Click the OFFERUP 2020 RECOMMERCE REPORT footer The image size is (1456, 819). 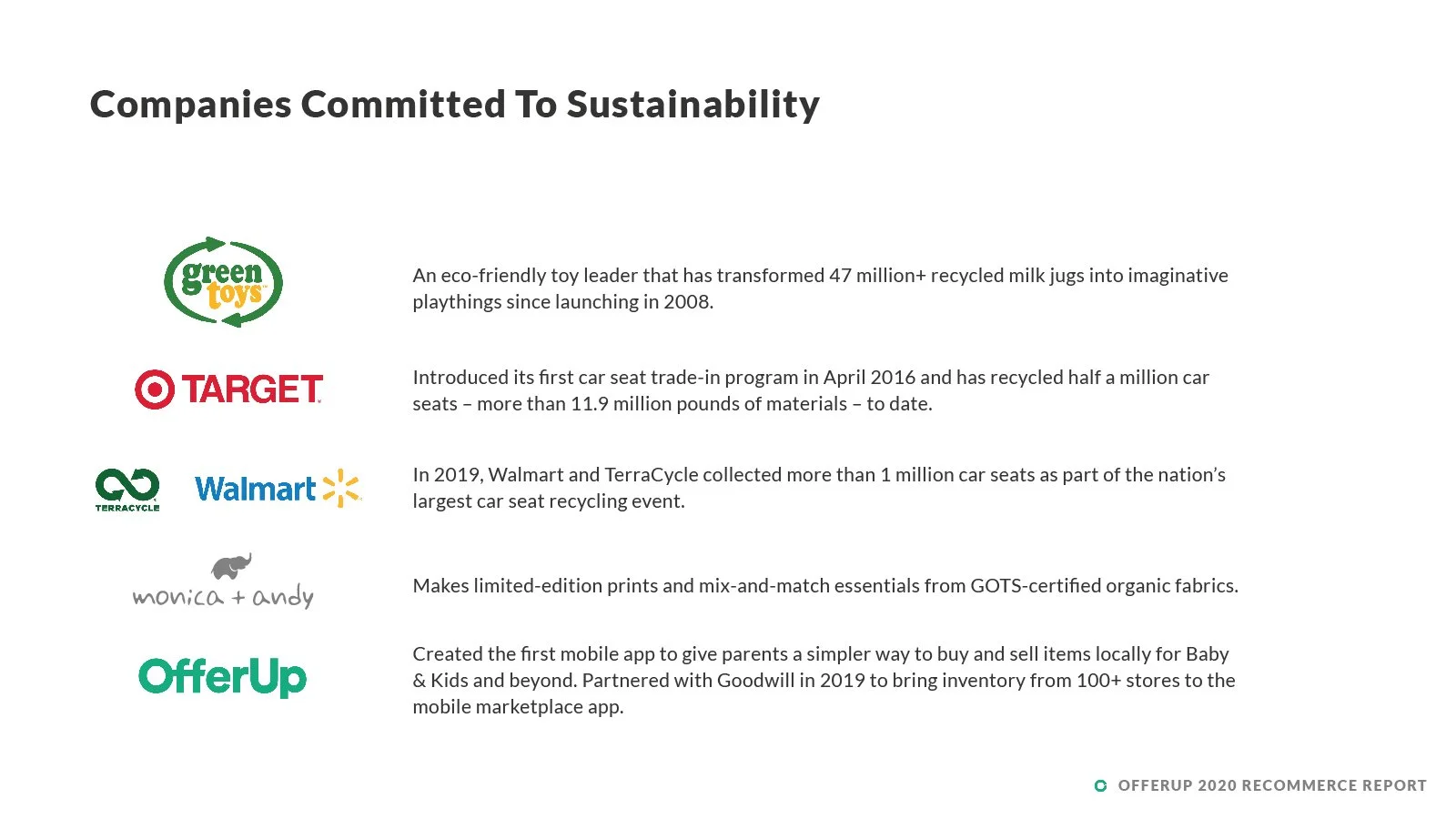pos(1272,785)
